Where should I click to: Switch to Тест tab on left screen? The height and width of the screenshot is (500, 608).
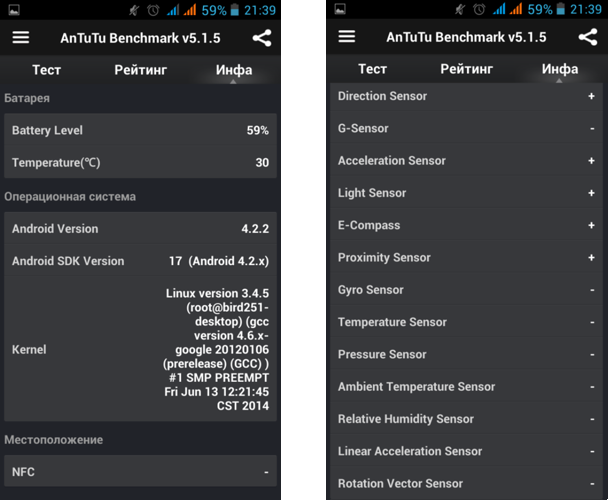[x=47, y=70]
